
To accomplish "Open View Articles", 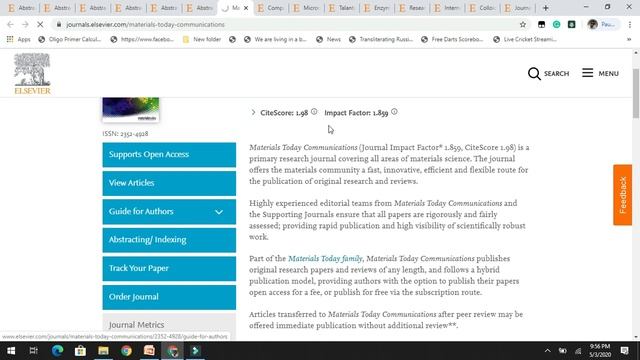I will [169, 183].
